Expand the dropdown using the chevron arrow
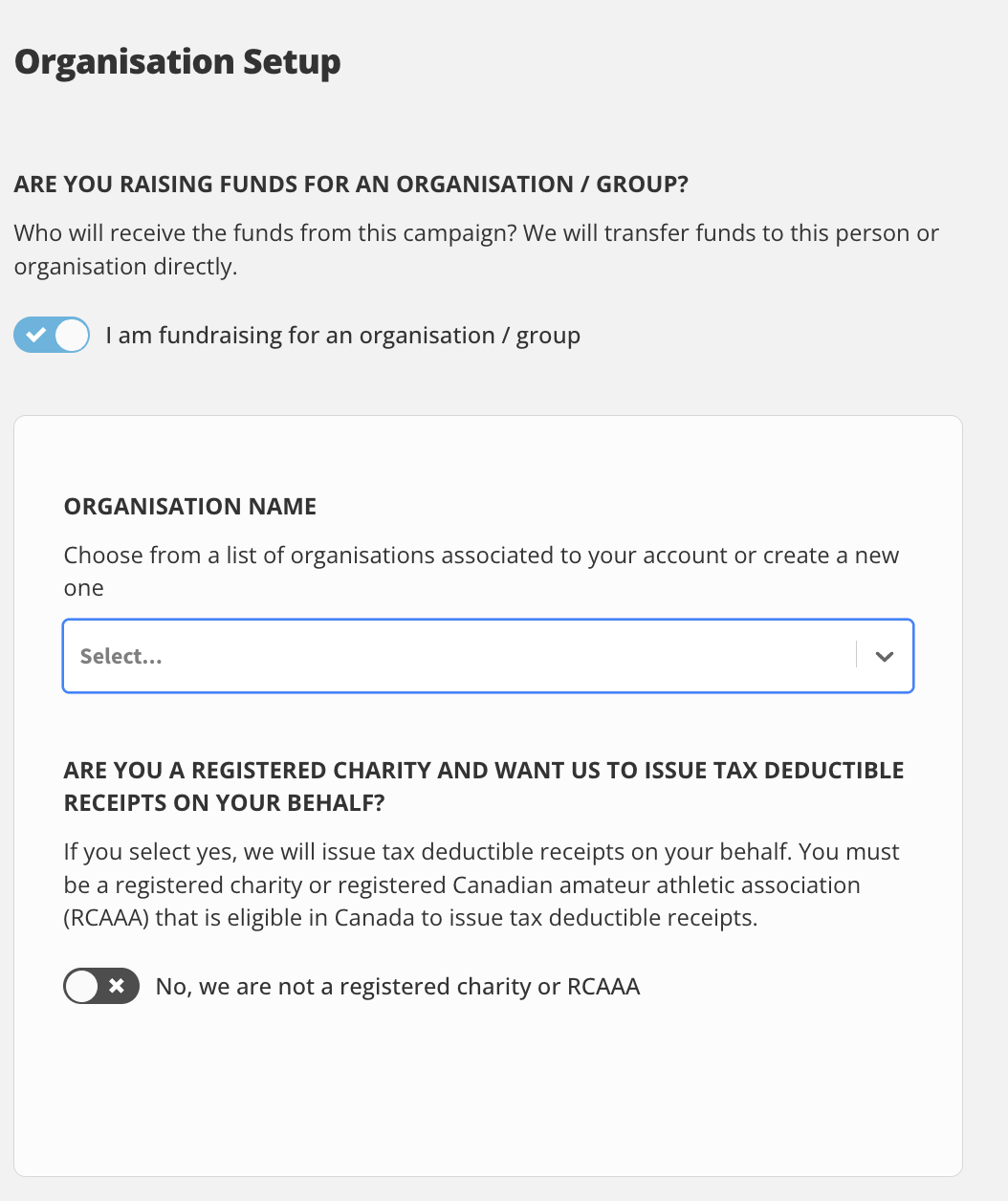Viewport: 1008px width, 1201px height. [x=885, y=656]
